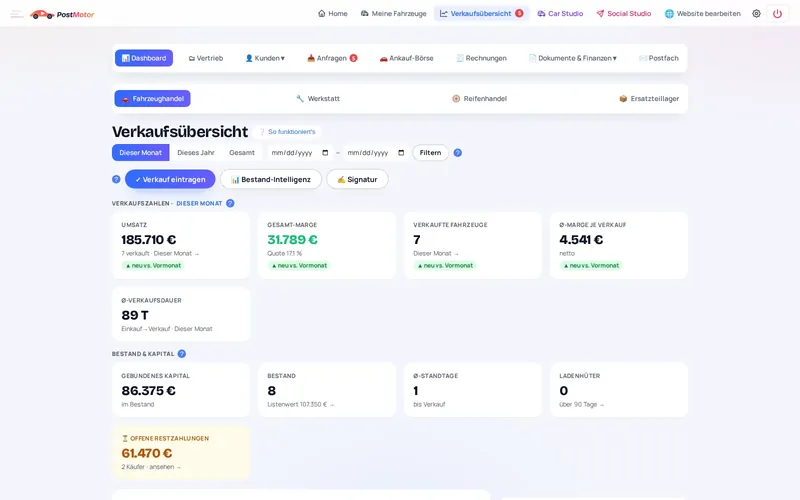Click the red power logout icon
Screen dimensions: 800x500
[777, 14]
